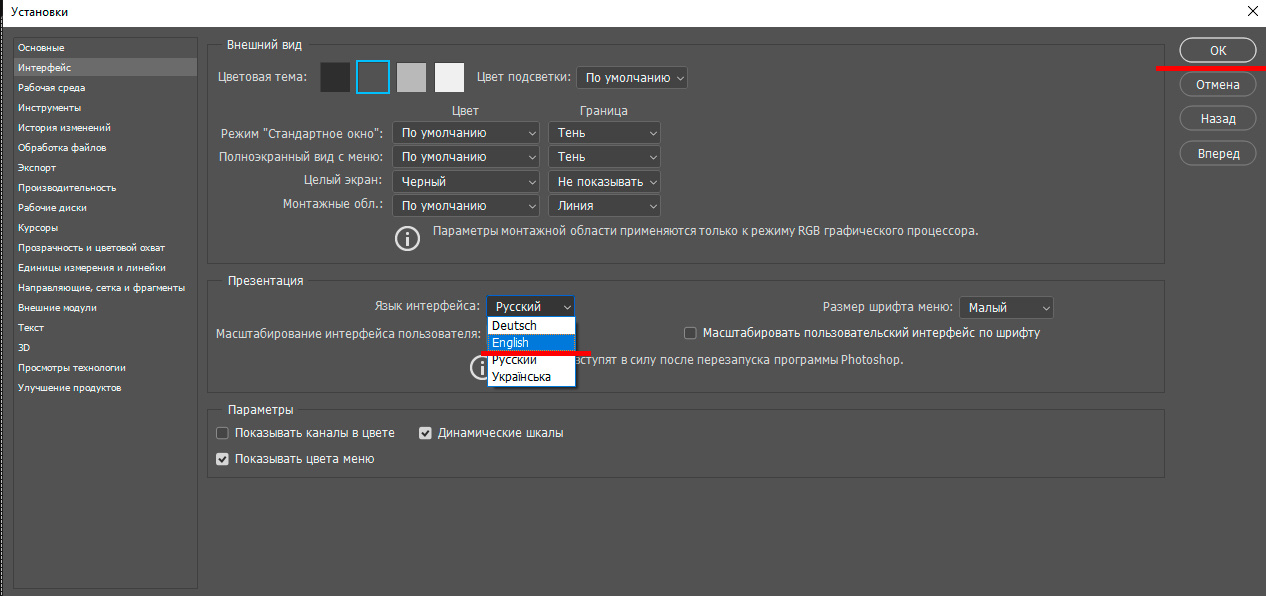Select the darkest color theme swatch
Image resolution: width=1266 pixels, height=596 pixels.
point(335,77)
